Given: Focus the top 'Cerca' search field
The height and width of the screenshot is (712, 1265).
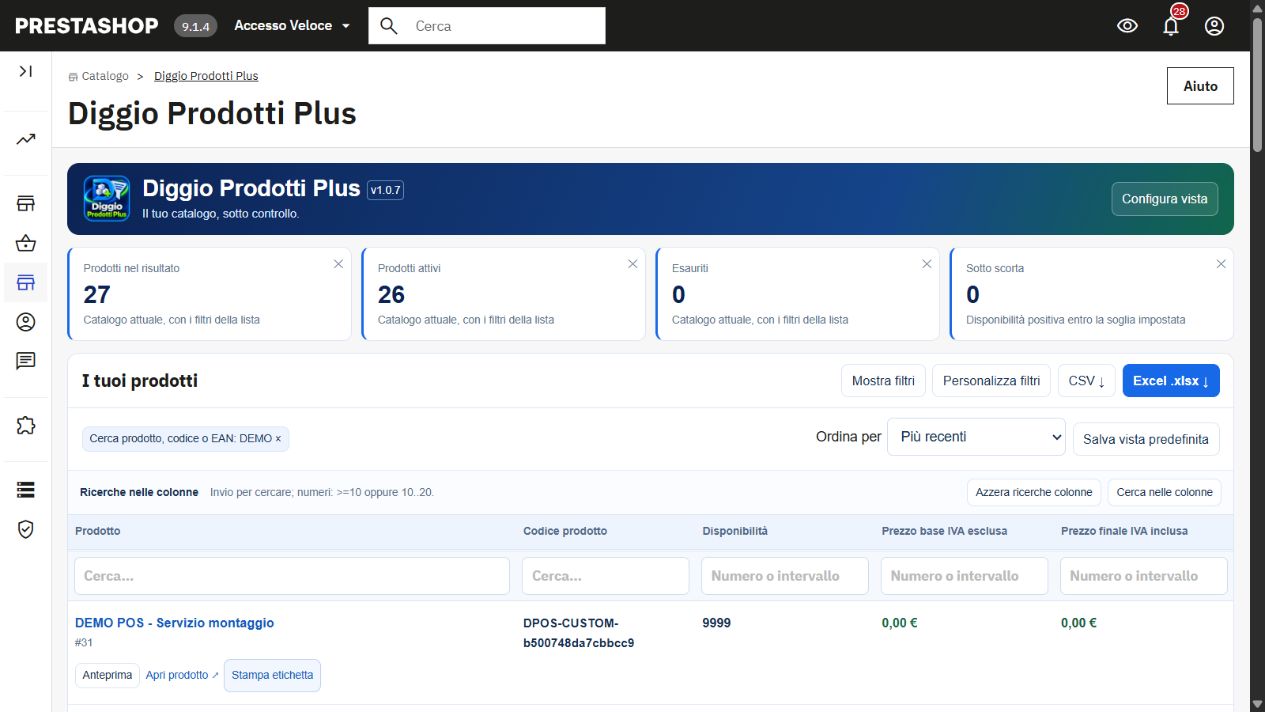Looking at the screenshot, I should click(487, 26).
